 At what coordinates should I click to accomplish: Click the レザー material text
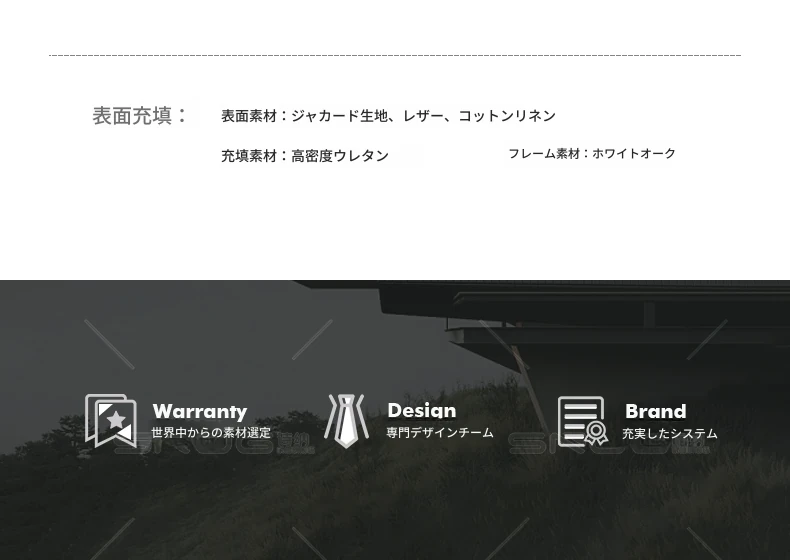(423, 116)
